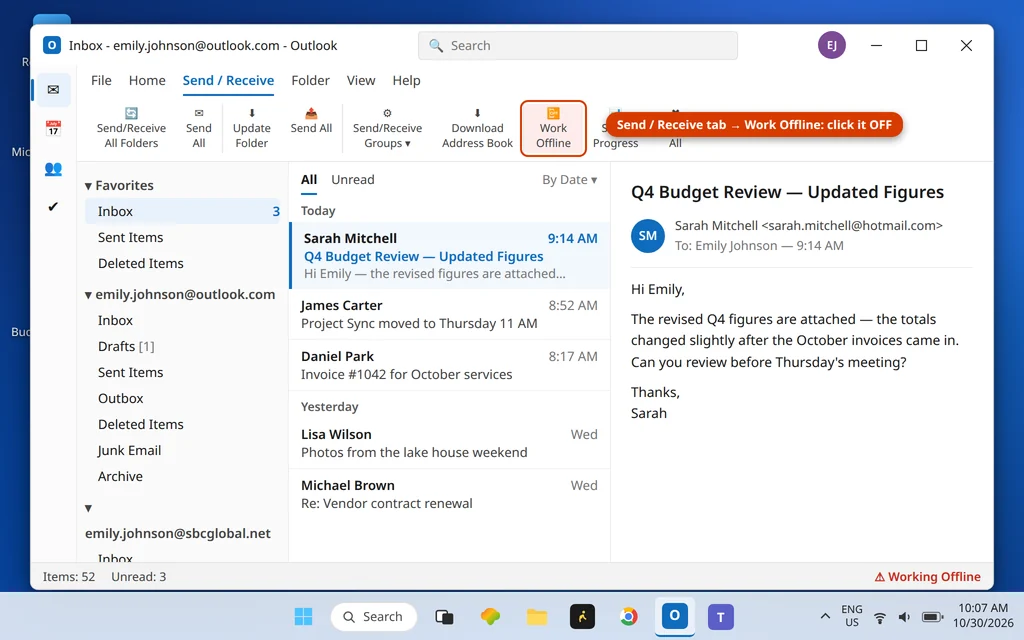The width and height of the screenshot is (1024, 640).
Task: Click the Working Offline status bar indicator
Action: click(x=927, y=577)
